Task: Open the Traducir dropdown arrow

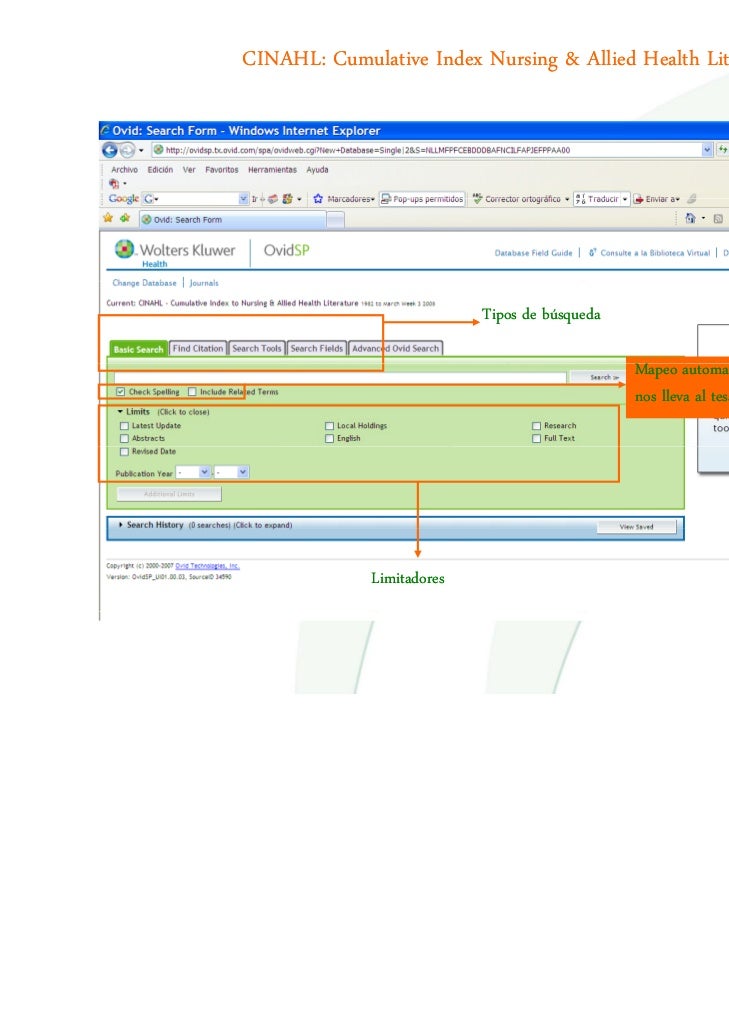Action: pos(625,198)
